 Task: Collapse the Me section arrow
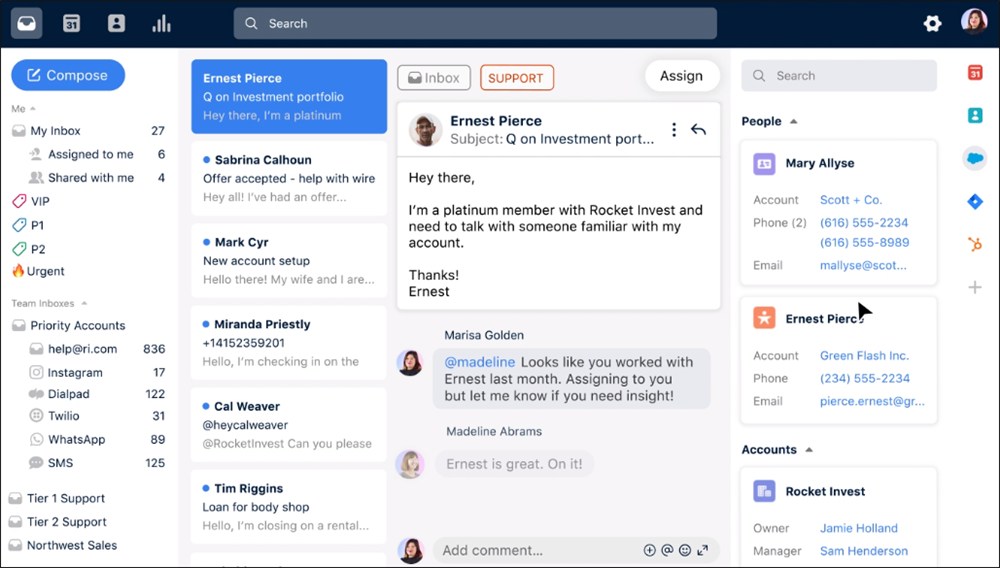coord(33,109)
